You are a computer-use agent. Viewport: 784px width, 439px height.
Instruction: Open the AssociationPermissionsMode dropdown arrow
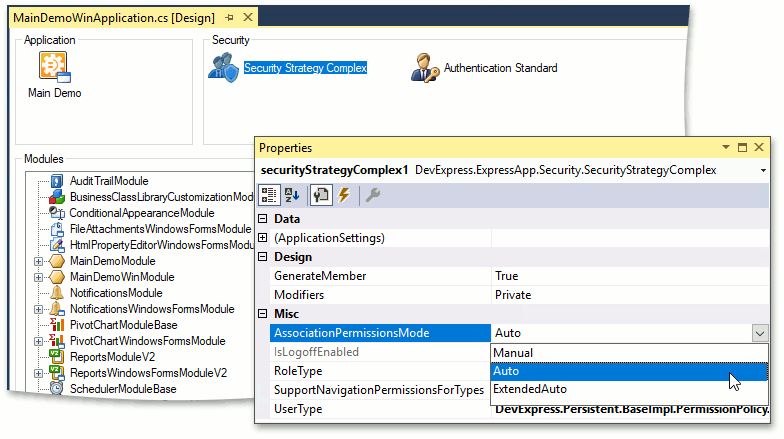click(x=760, y=333)
